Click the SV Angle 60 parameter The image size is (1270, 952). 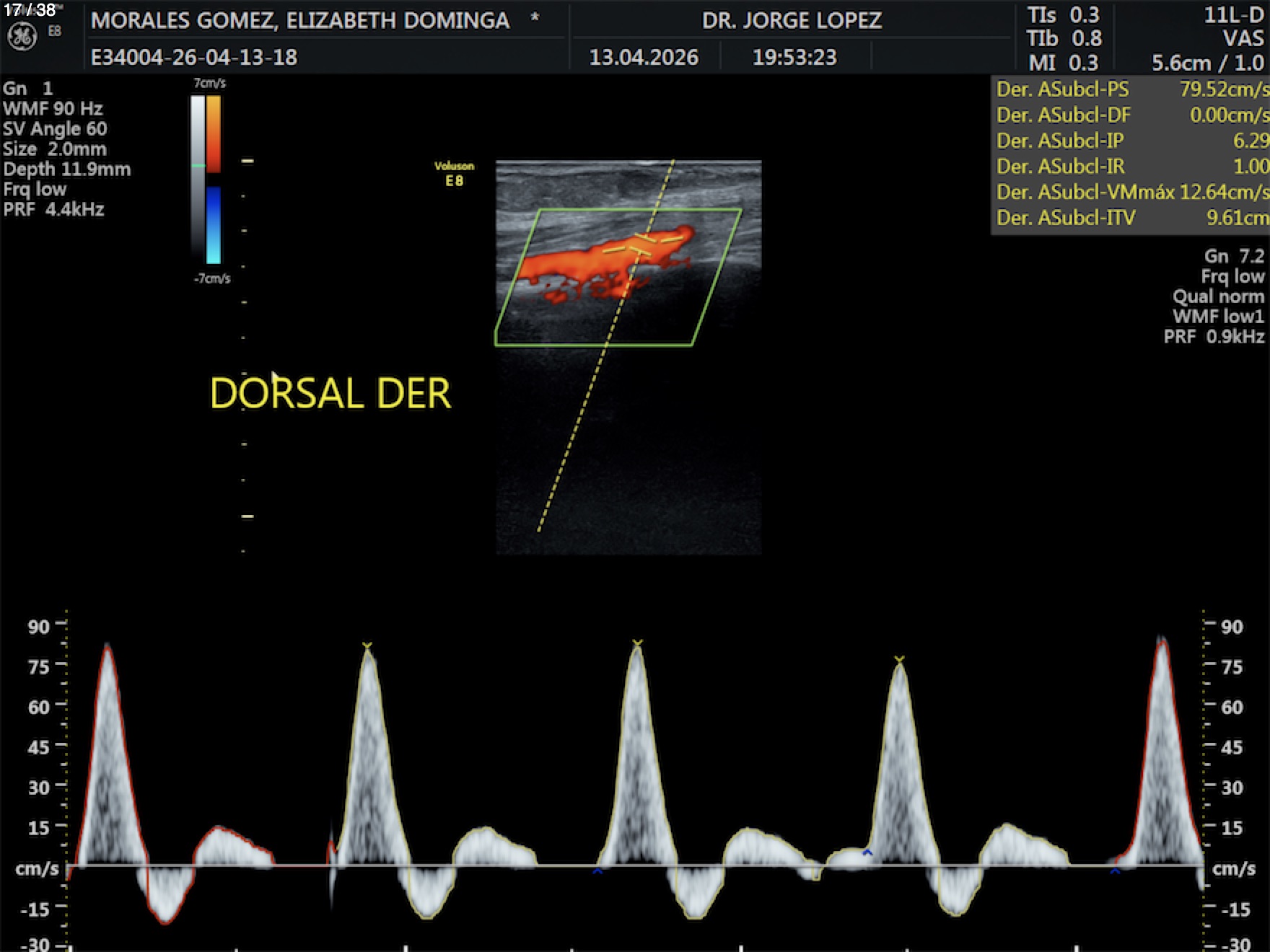coord(55,129)
